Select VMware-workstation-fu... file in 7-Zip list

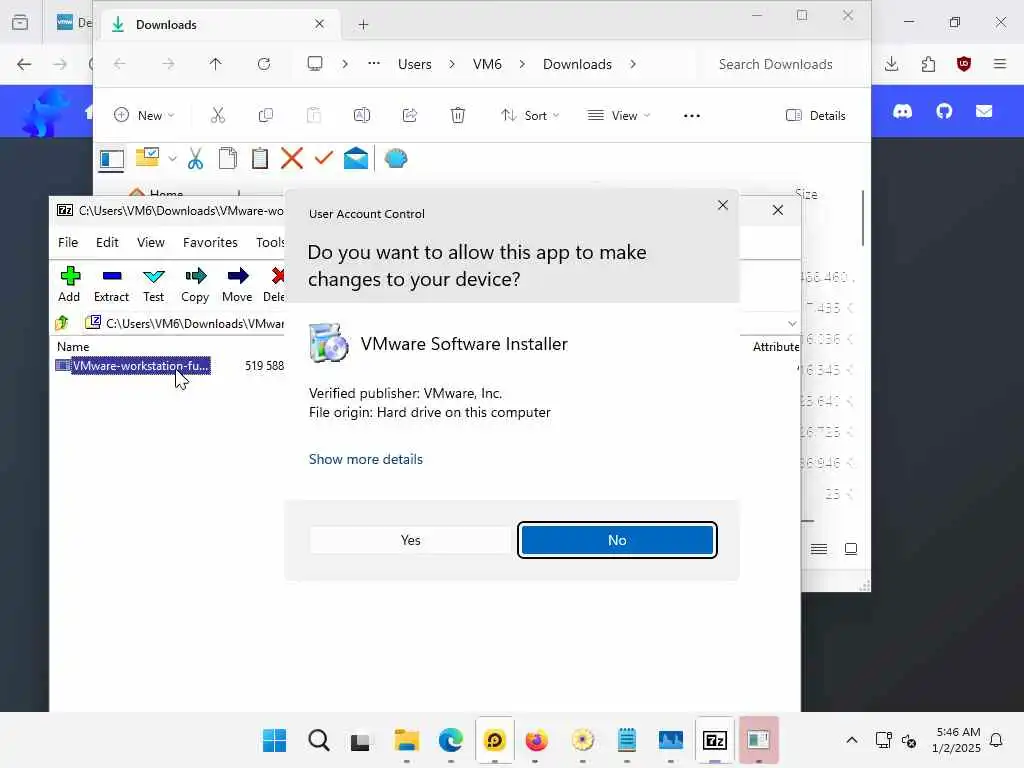(x=140, y=366)
